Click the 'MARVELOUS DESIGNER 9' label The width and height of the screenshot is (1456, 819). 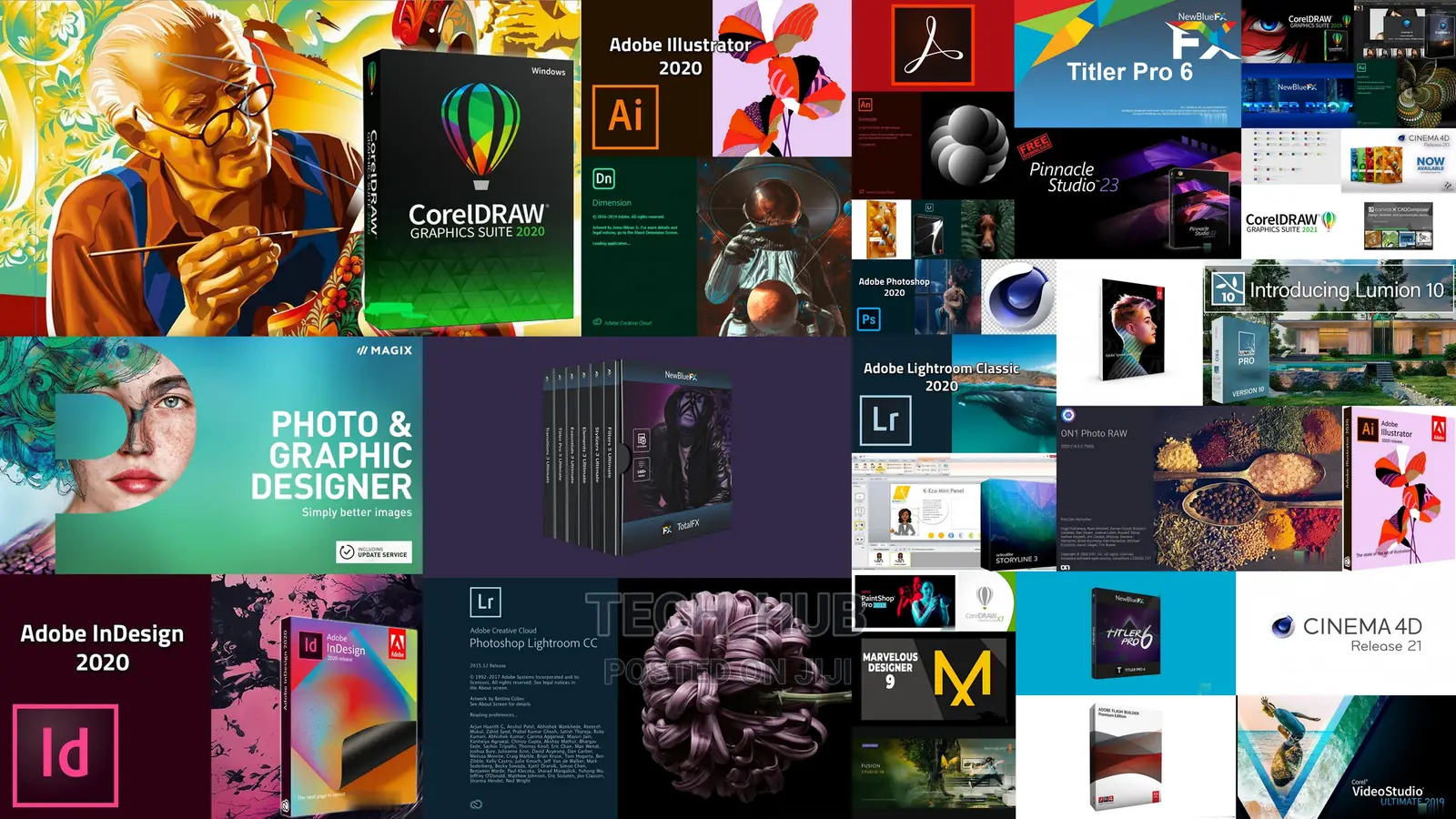890,670
